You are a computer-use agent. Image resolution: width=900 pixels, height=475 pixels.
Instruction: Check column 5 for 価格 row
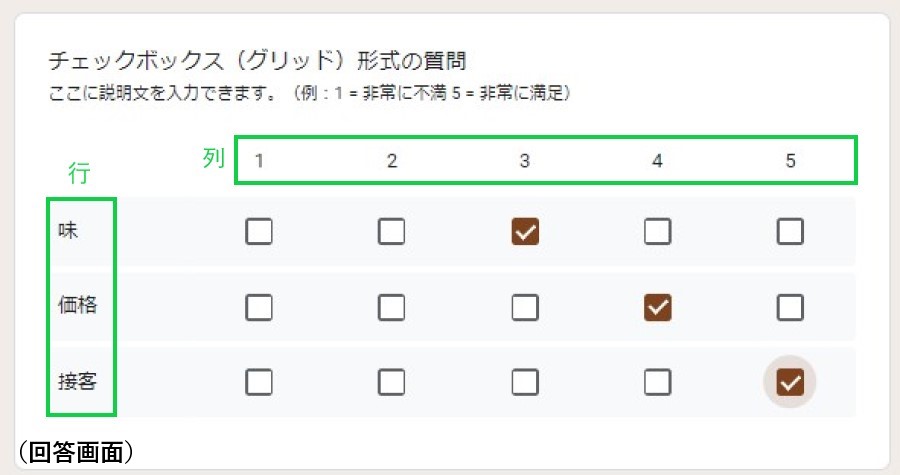point(790,307)
